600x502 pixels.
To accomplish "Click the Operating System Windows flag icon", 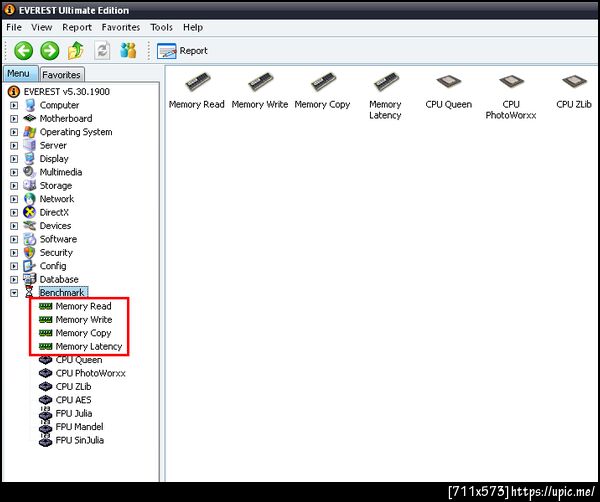I will click(x=29, y=132).
